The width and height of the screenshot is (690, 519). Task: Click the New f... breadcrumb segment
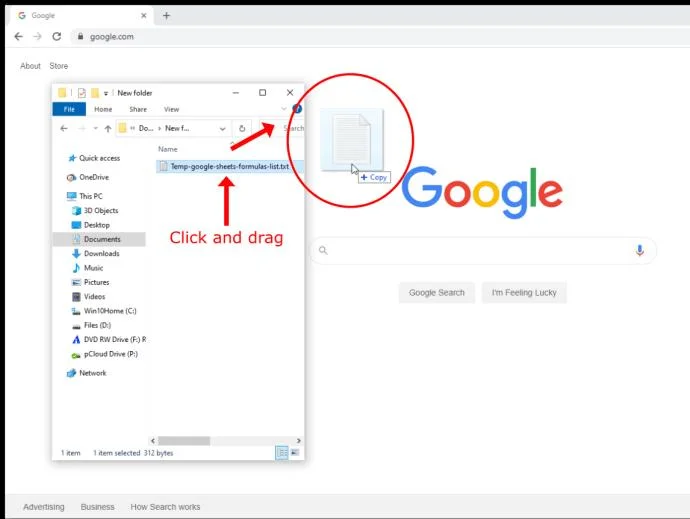(177, 129)
